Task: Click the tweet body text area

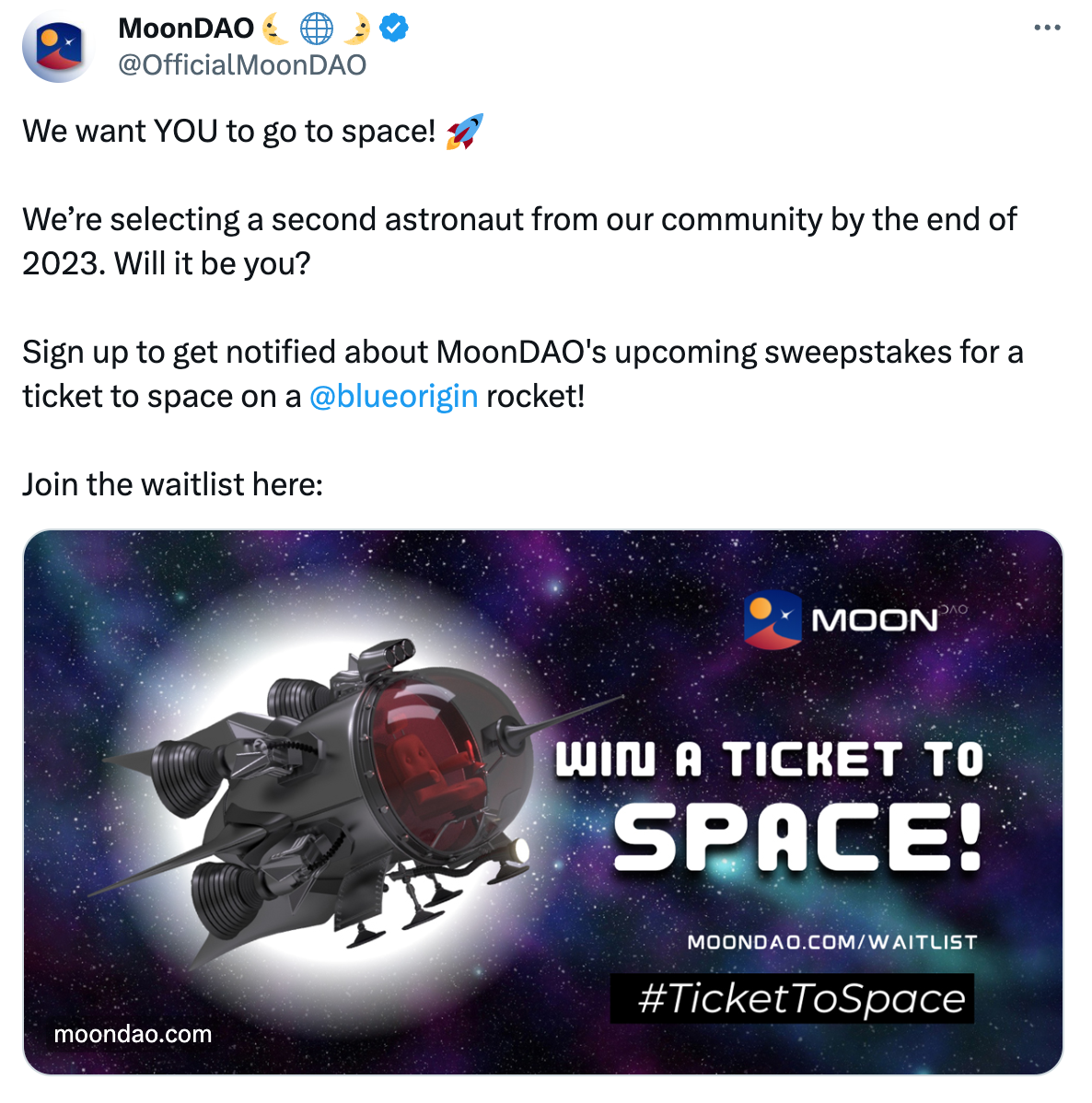Action: [x=516, y=276]
